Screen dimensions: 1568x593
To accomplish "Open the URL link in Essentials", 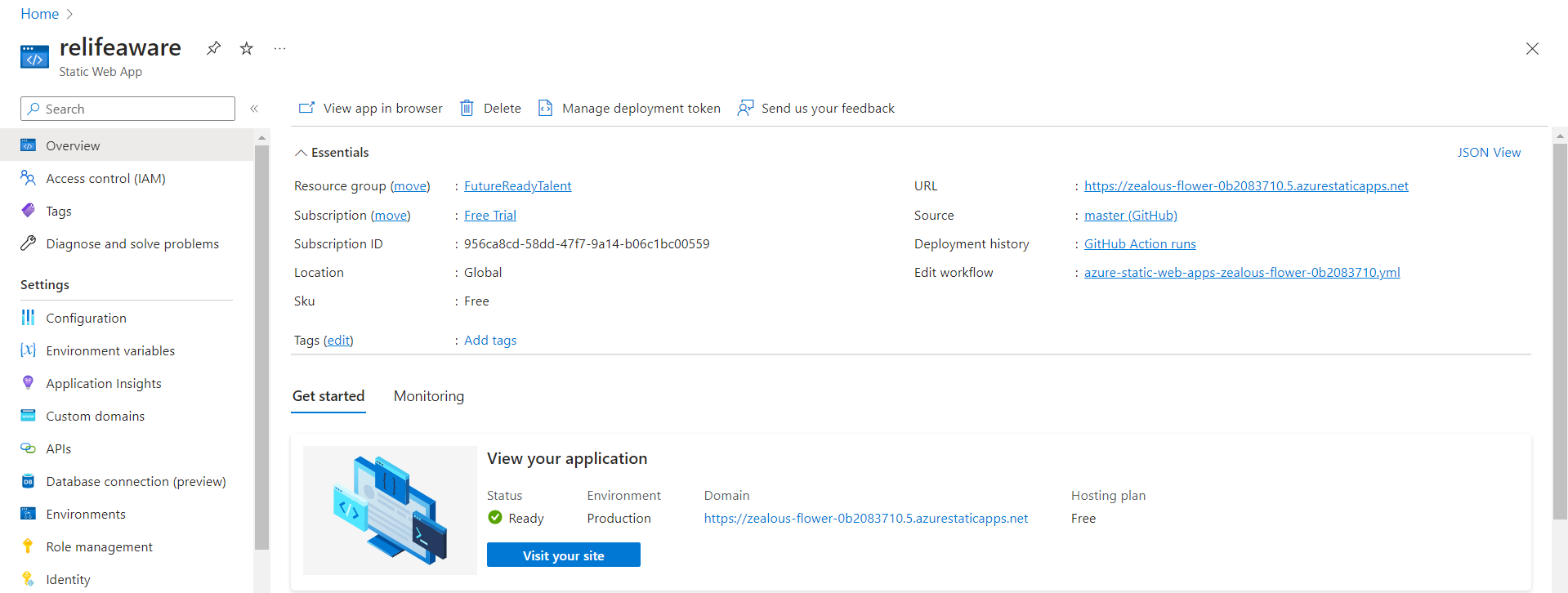I will click(x=1246, y=186).
